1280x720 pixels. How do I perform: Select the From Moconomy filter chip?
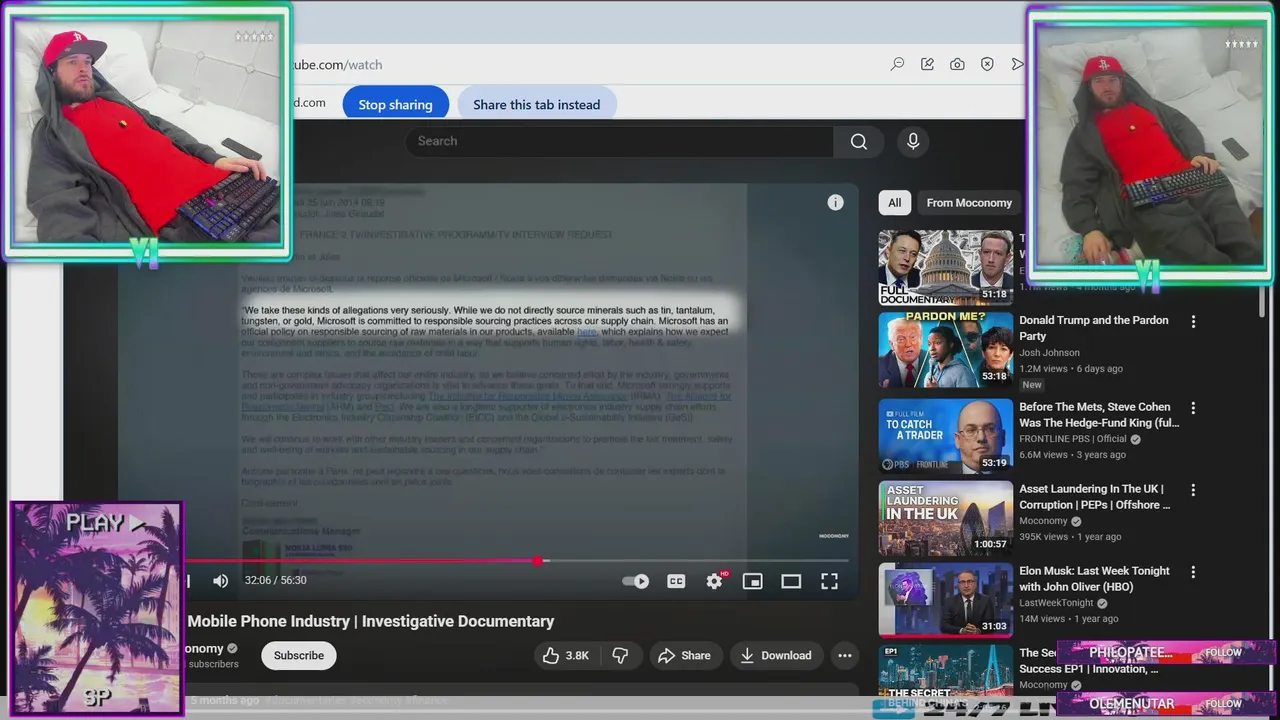(969, 202)
